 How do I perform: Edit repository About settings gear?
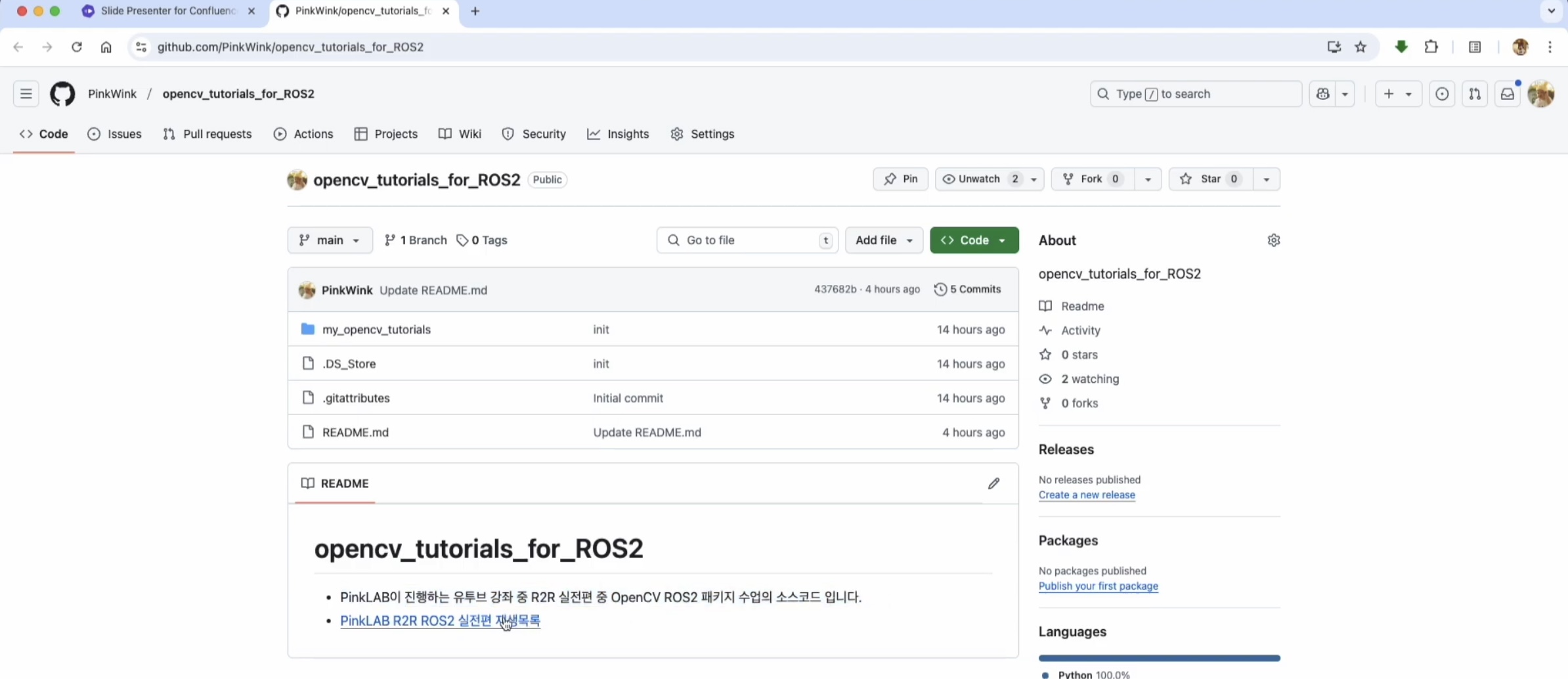[1273, 240]
